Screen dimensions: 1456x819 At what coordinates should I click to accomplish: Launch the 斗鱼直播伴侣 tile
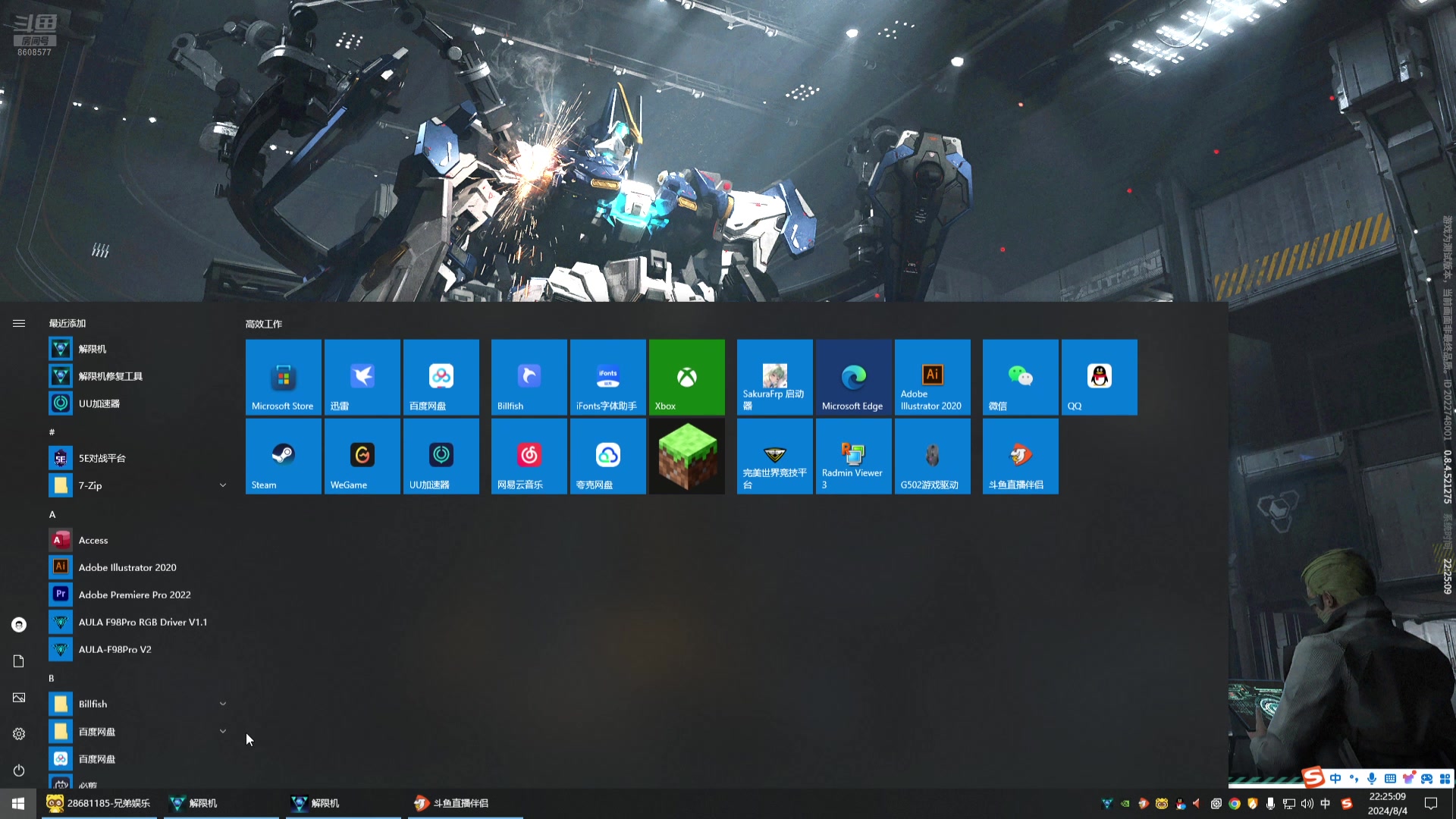[1020, 456]
